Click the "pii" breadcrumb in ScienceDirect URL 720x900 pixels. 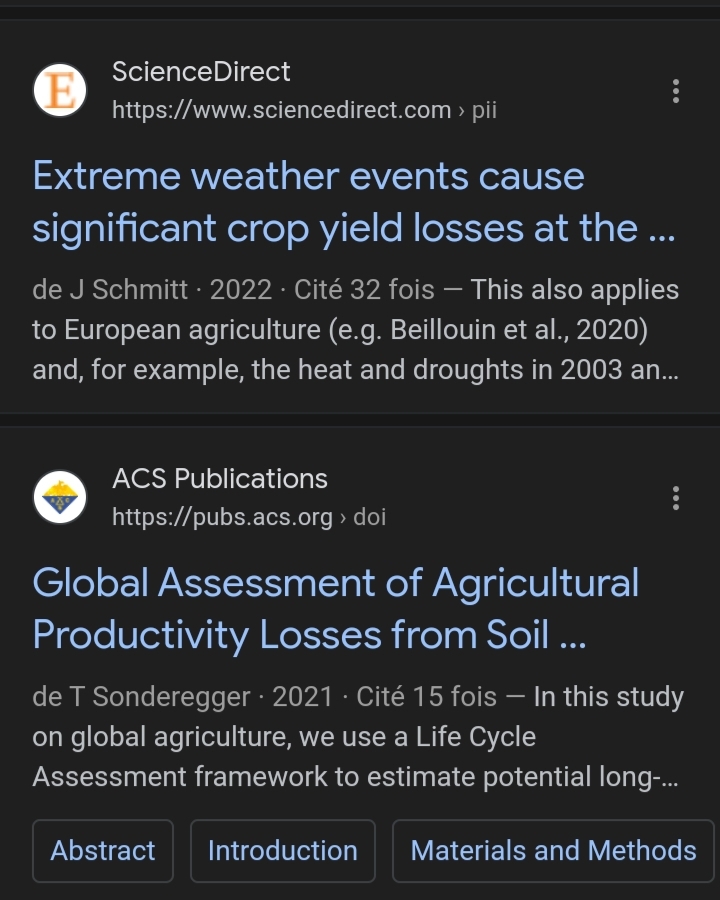click(484, 110)
